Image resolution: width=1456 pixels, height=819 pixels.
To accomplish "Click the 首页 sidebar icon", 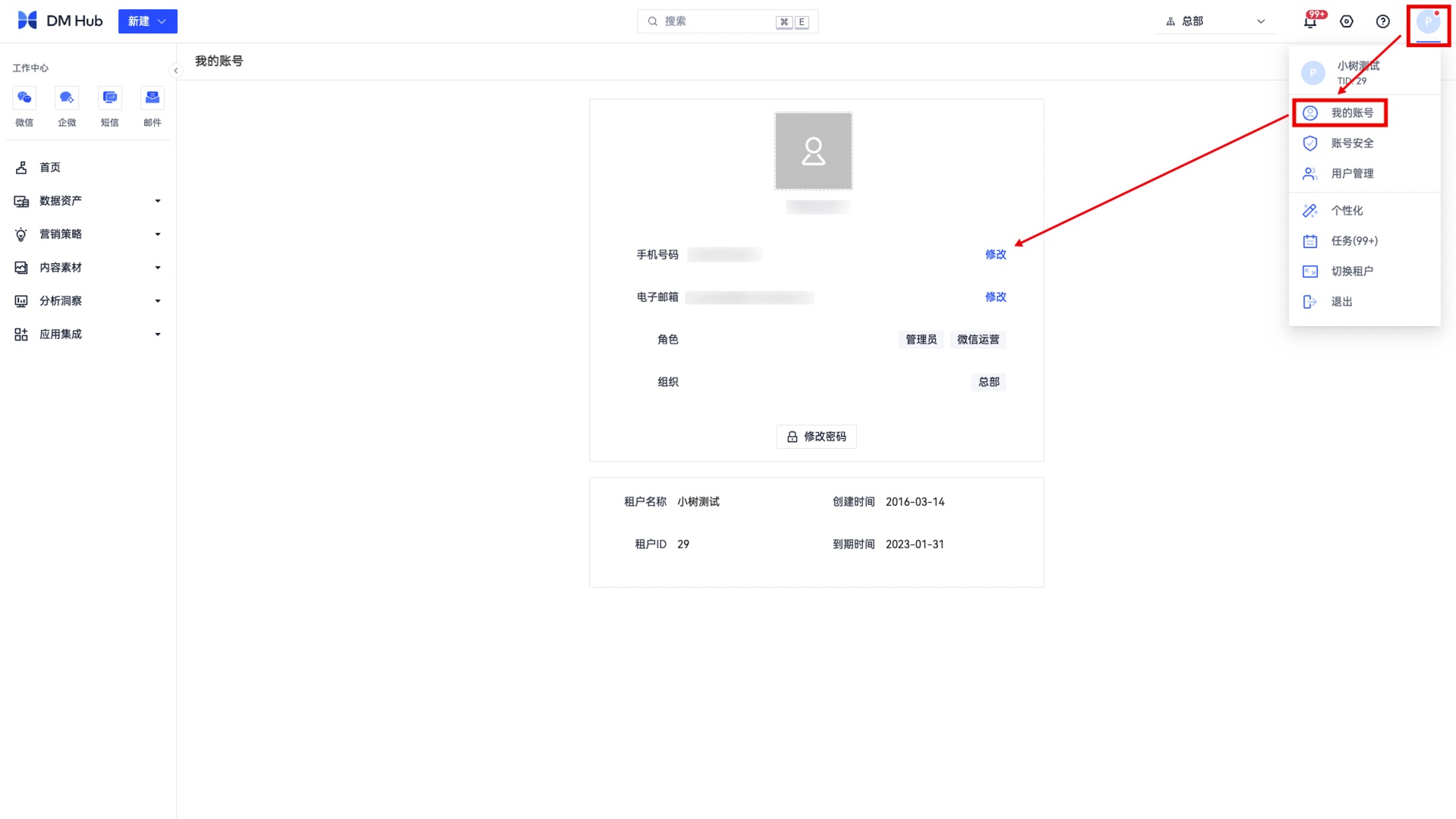I will [x=21, y=168].
